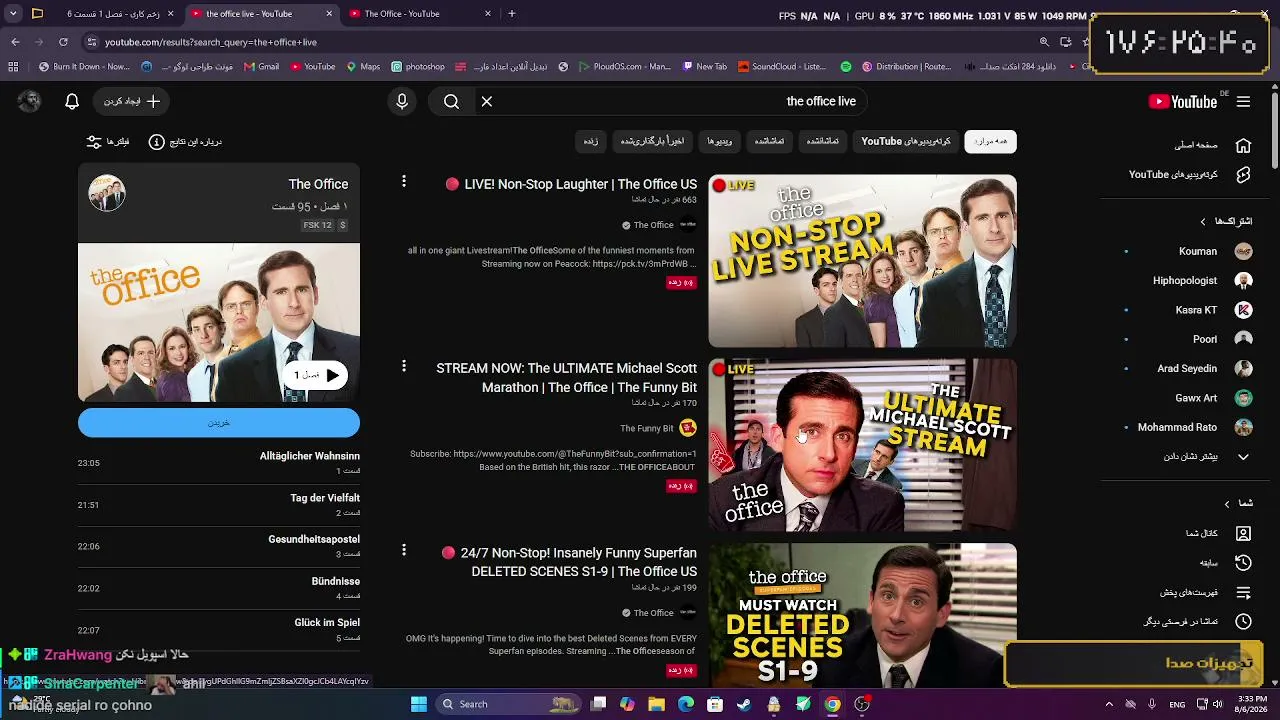This screenshot has height=720, width=1280.
Task: Open the Chrome apps grid in bookmarks bar
Action: (x=13, y=67)
